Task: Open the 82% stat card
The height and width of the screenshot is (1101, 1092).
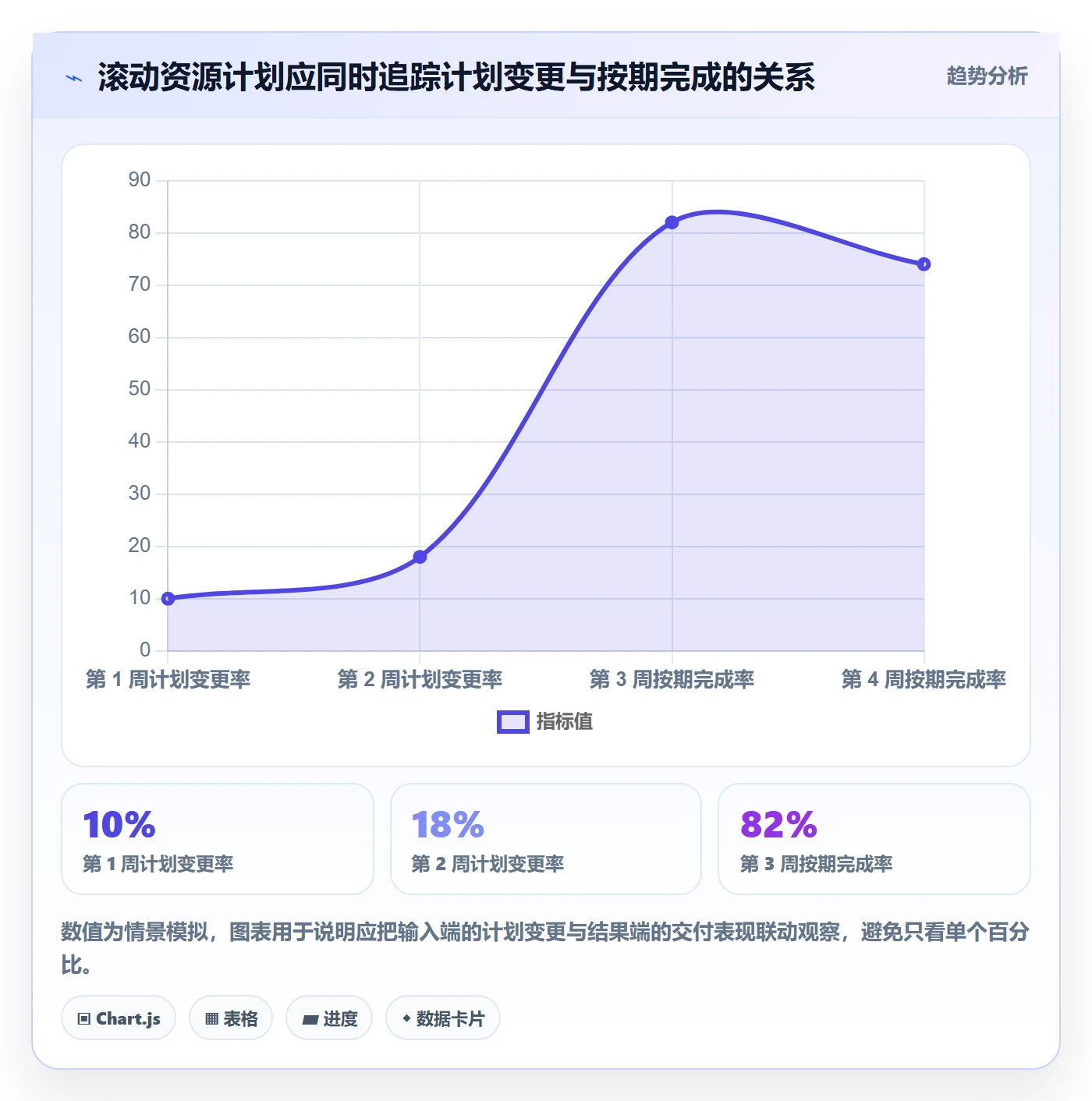Action: tap(874, 839)
